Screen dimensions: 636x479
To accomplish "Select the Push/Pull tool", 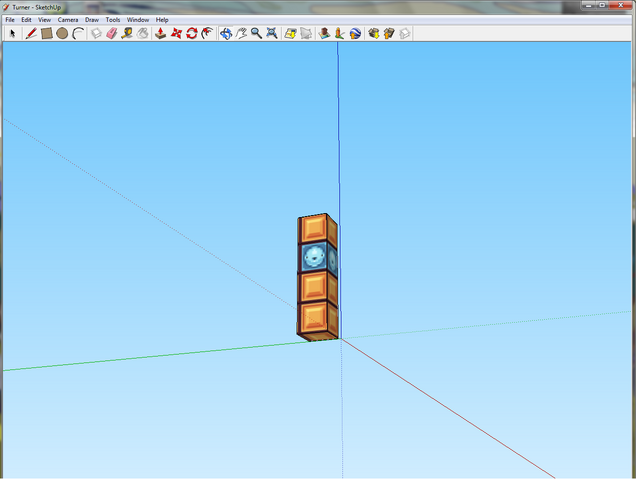I will click(x=161, y=33).
